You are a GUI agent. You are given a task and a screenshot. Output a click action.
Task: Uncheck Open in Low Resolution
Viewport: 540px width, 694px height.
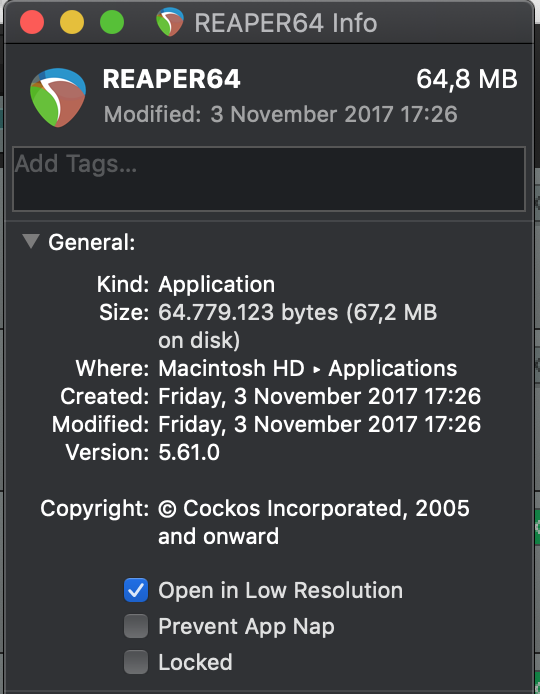click(136, 590)
